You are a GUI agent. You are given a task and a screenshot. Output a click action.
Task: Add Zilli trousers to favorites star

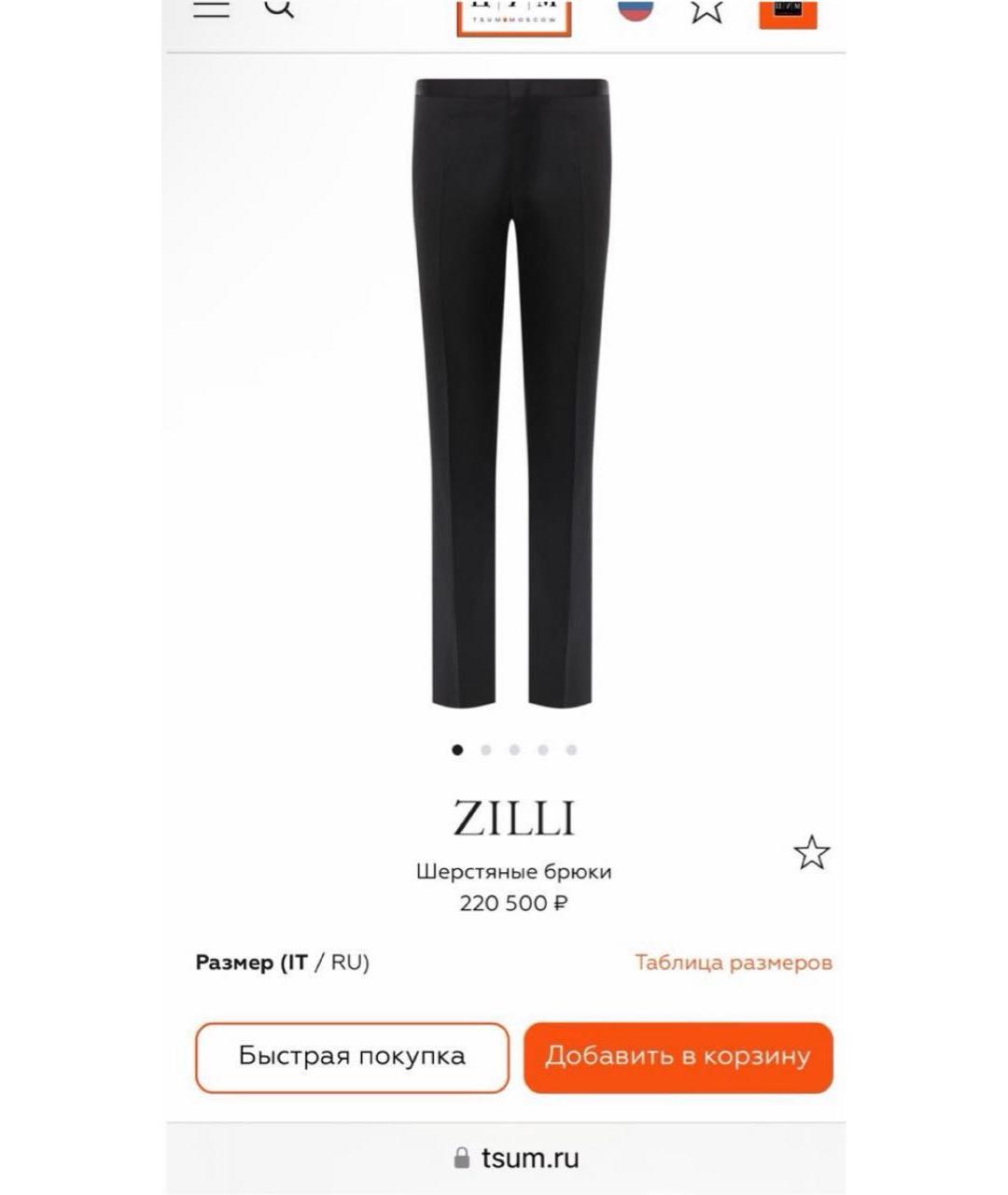pyautogui.click(x=811, y=852)
